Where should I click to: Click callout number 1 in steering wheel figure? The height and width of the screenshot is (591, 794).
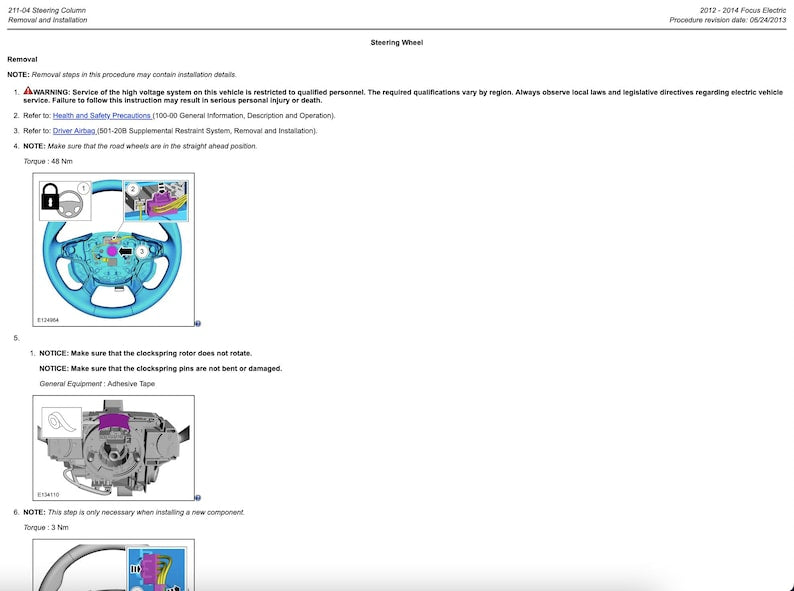83,187
